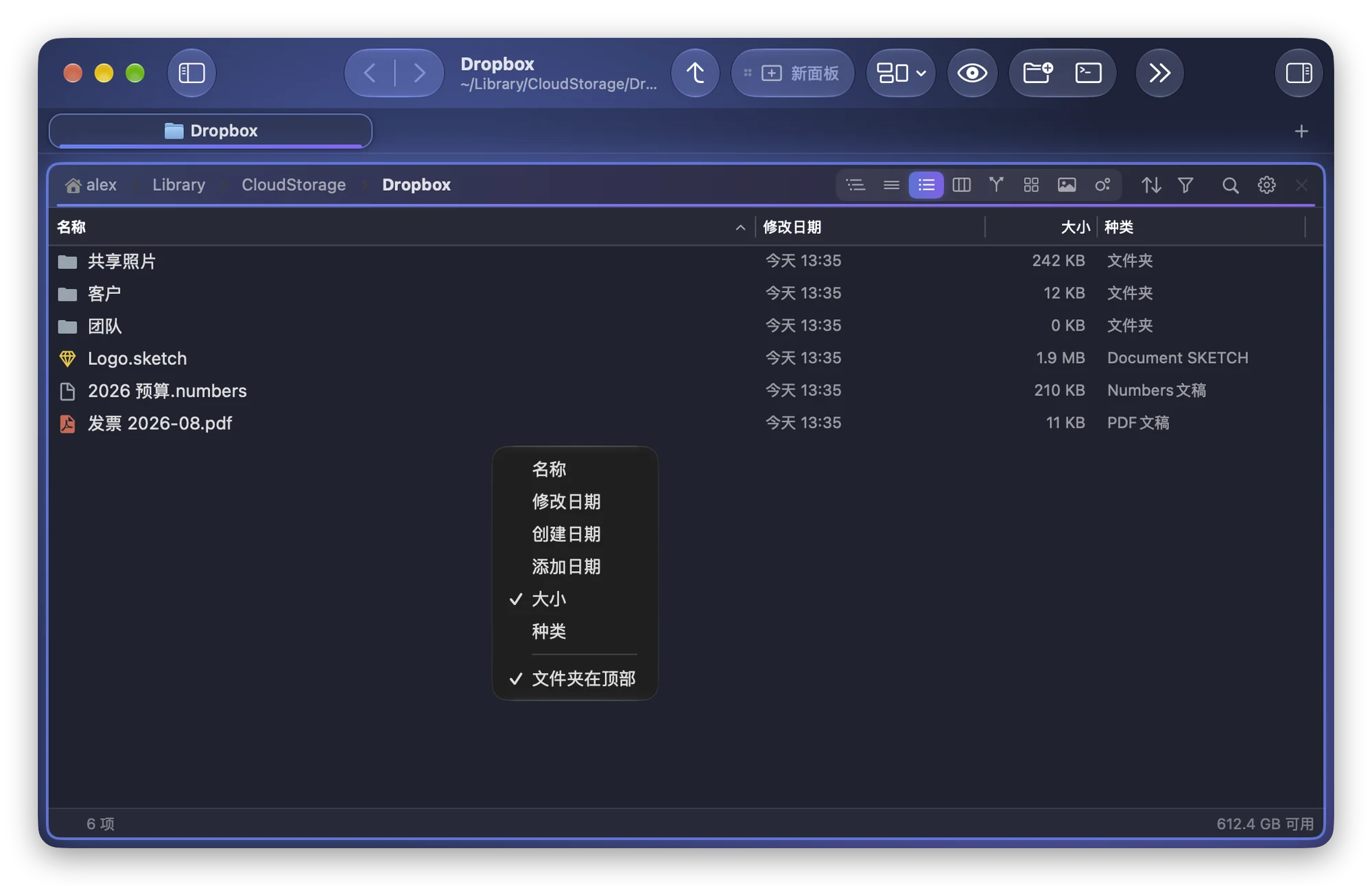Screen dimensions: 1372x886
Task: Open Library in the path bar
Action: 178,185
